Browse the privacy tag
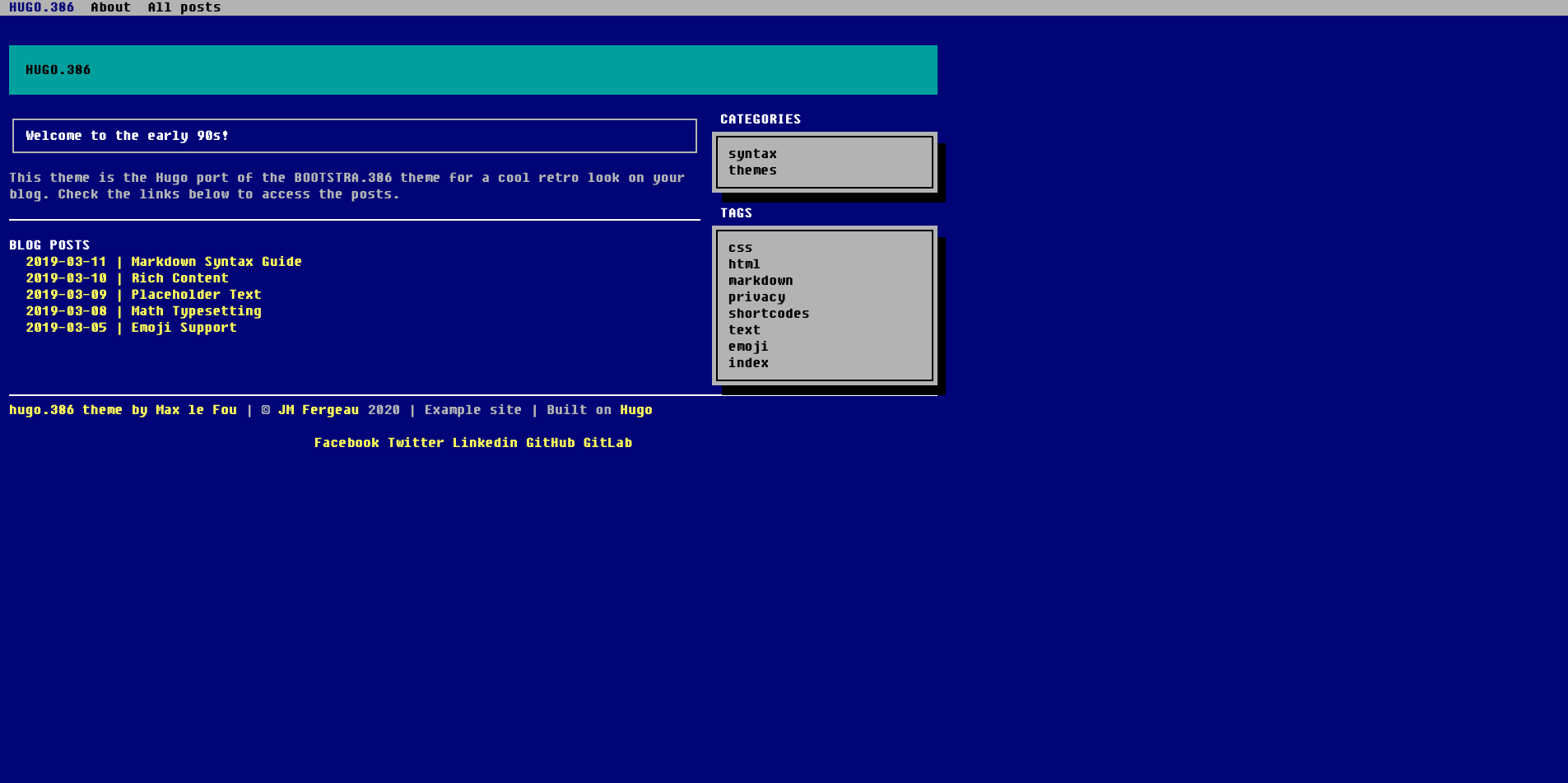The height and width of the screenshot is (783, 1568). (x=756, y=297)
